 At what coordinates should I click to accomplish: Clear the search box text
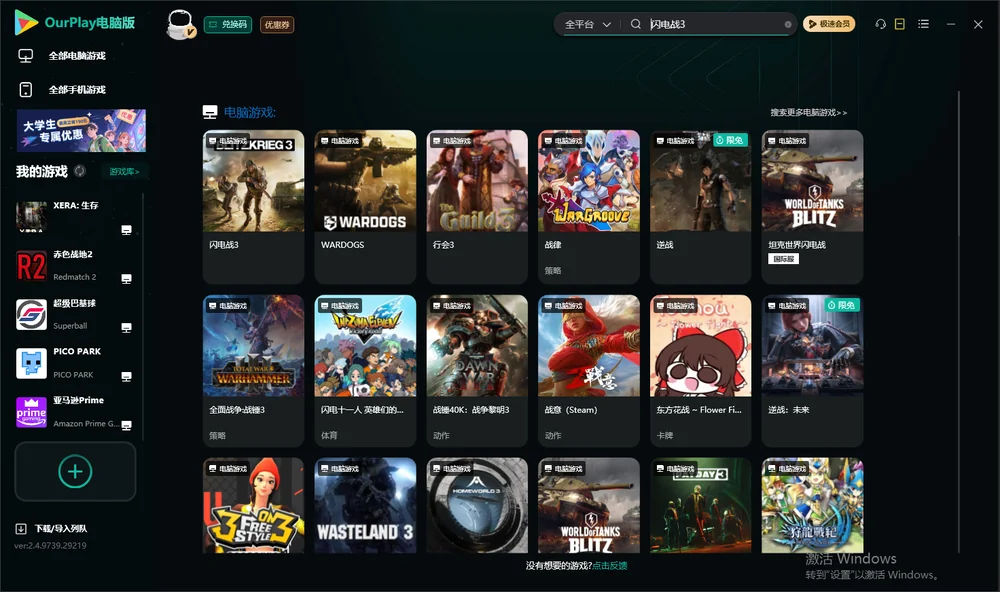tap(788, 25)
